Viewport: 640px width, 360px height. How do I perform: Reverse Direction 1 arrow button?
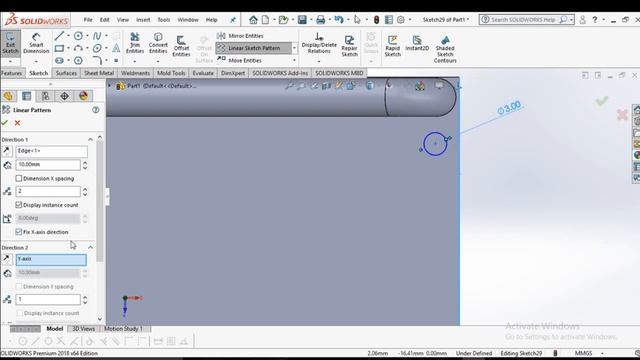click(7, 151)
